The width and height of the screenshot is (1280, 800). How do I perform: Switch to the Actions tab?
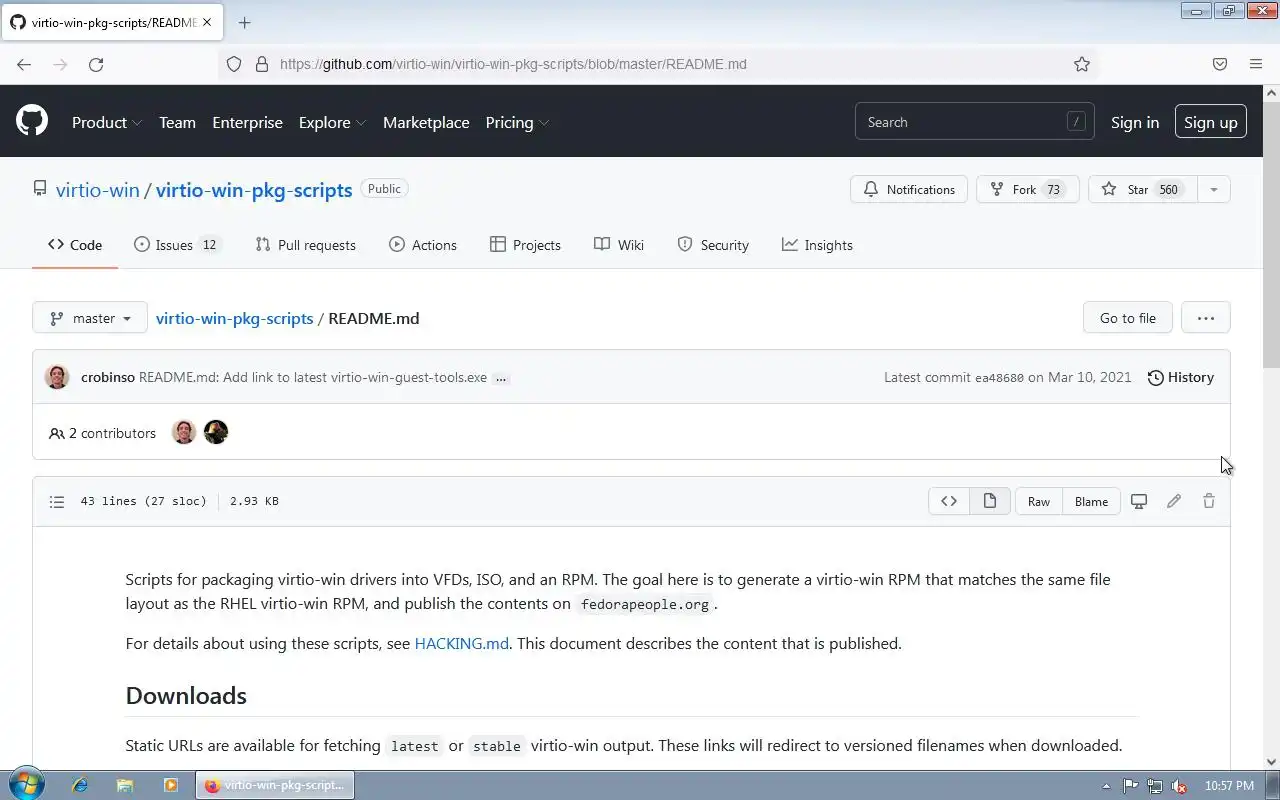[x=423, y=245]
